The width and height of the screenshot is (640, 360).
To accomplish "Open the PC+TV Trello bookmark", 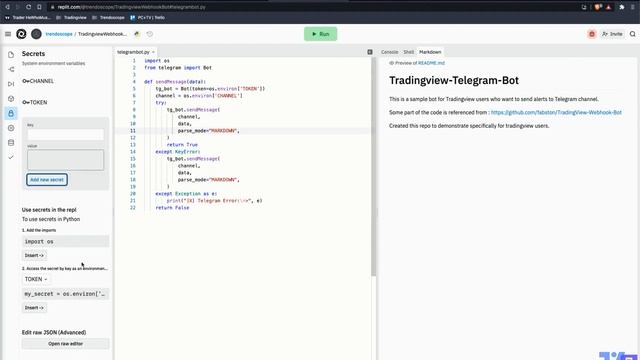I will click(147, 18).
